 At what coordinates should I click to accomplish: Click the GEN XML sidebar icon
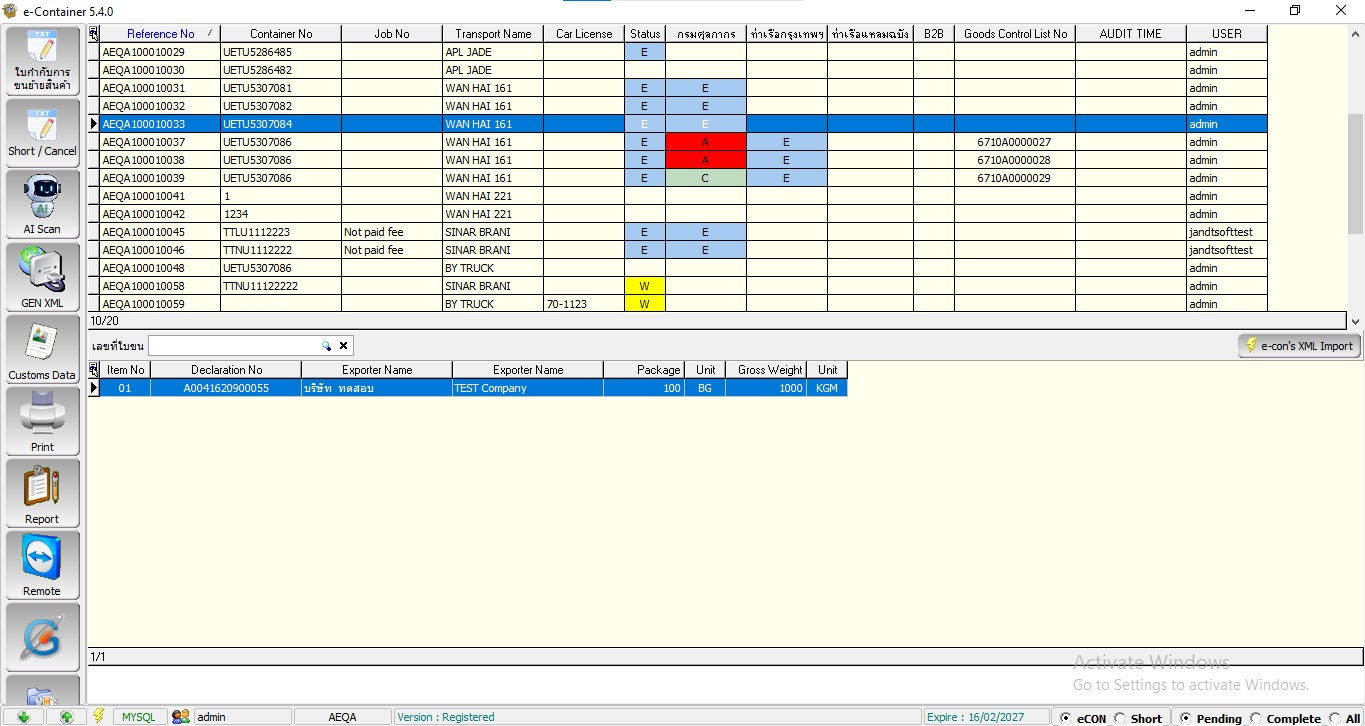(42, 277)
